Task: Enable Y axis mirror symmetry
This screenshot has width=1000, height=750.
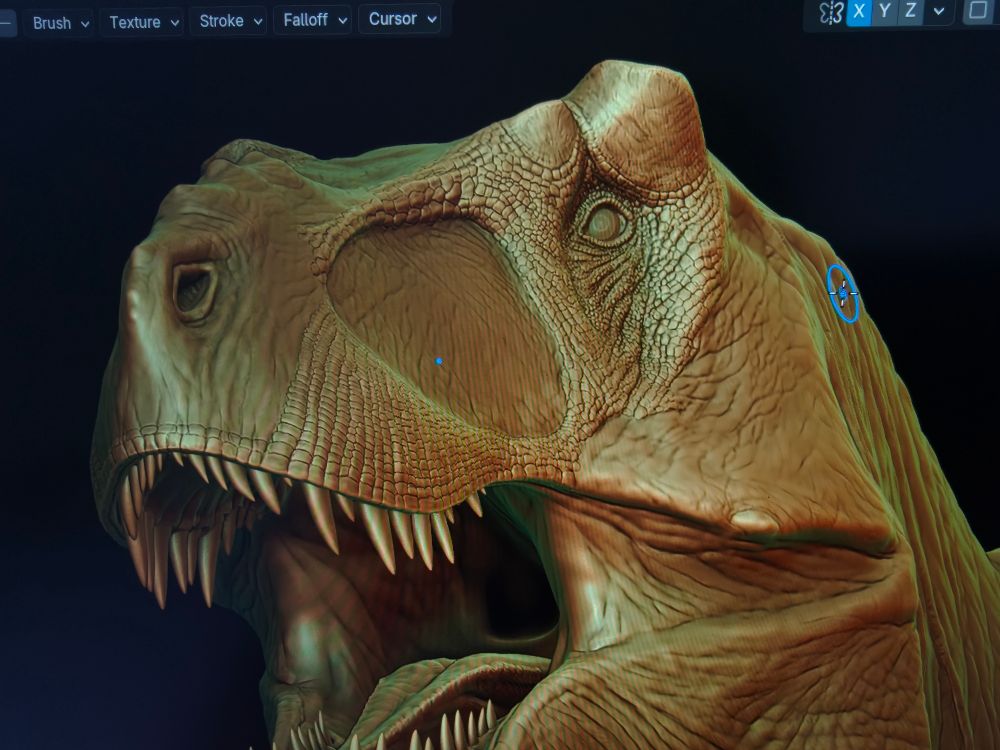Action: 885,11
